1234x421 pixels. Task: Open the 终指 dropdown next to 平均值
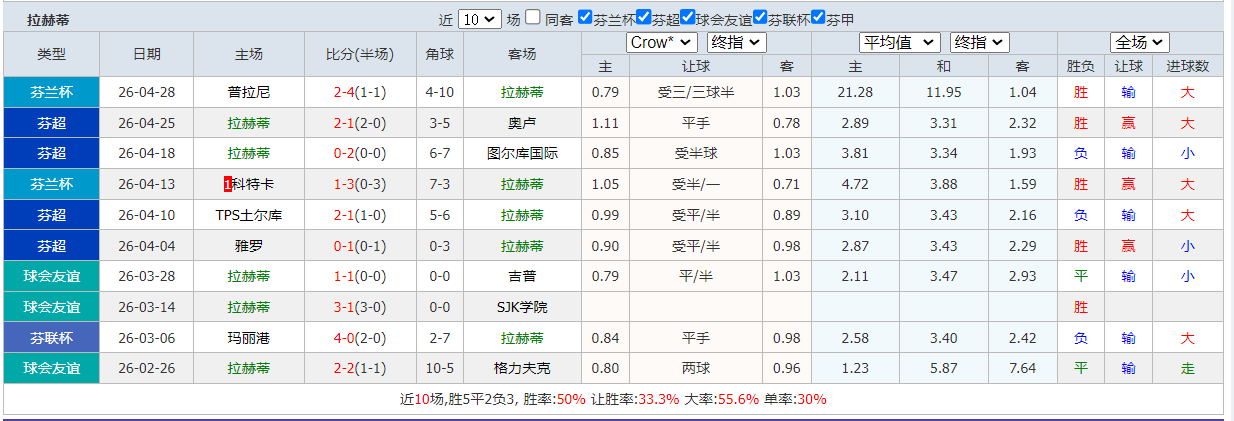(x=979, y=42)
